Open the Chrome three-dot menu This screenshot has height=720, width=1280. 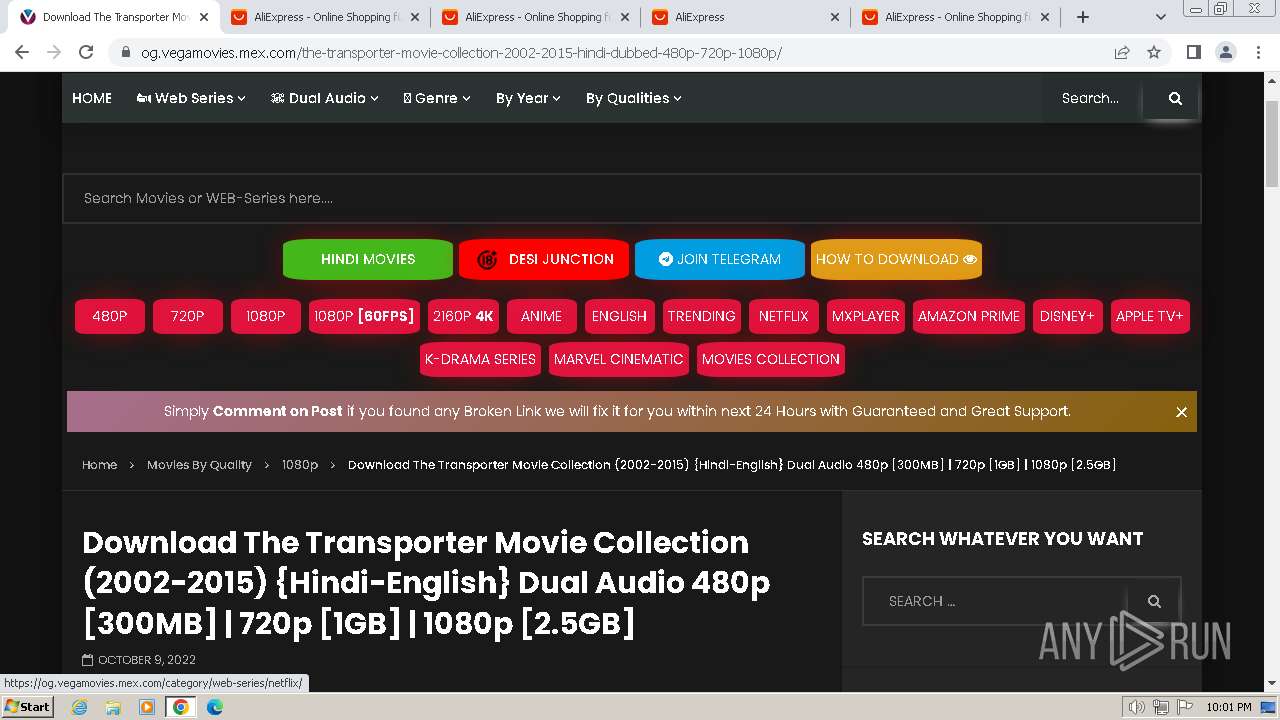(1258, 52)
